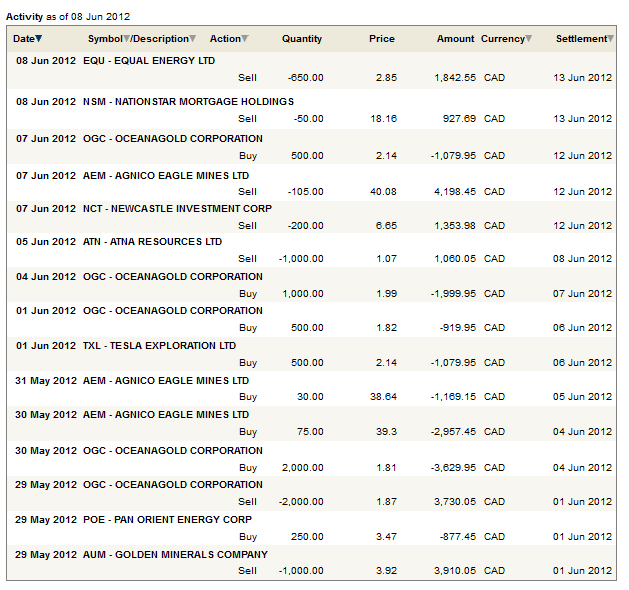
Task: Click the Settlement column sort arrow
Action: point(610,39)
